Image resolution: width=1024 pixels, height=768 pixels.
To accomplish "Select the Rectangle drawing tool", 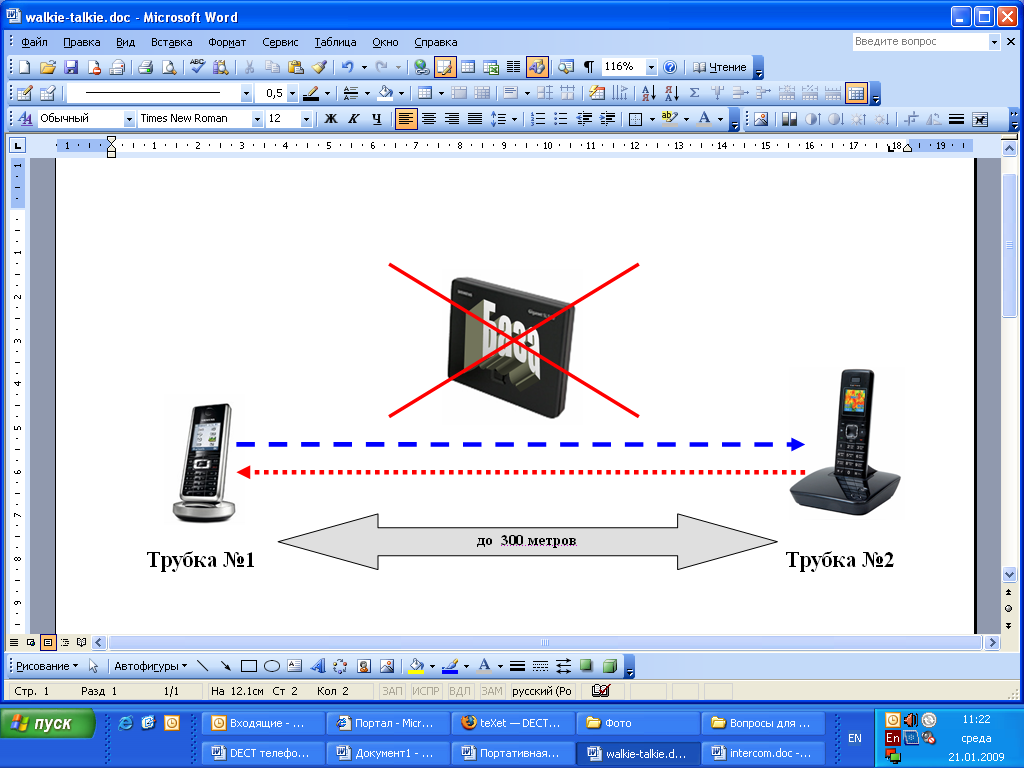I will (249, 666).
